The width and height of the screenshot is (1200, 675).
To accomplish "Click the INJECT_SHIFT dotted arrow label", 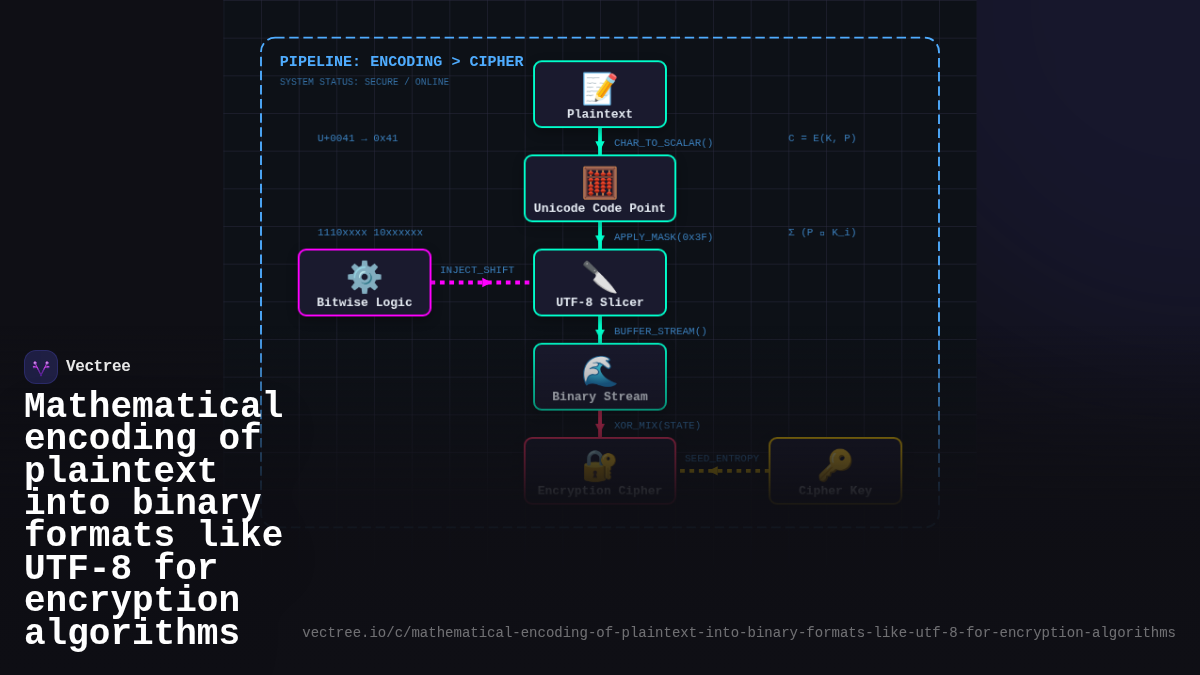I will [477, 270].
